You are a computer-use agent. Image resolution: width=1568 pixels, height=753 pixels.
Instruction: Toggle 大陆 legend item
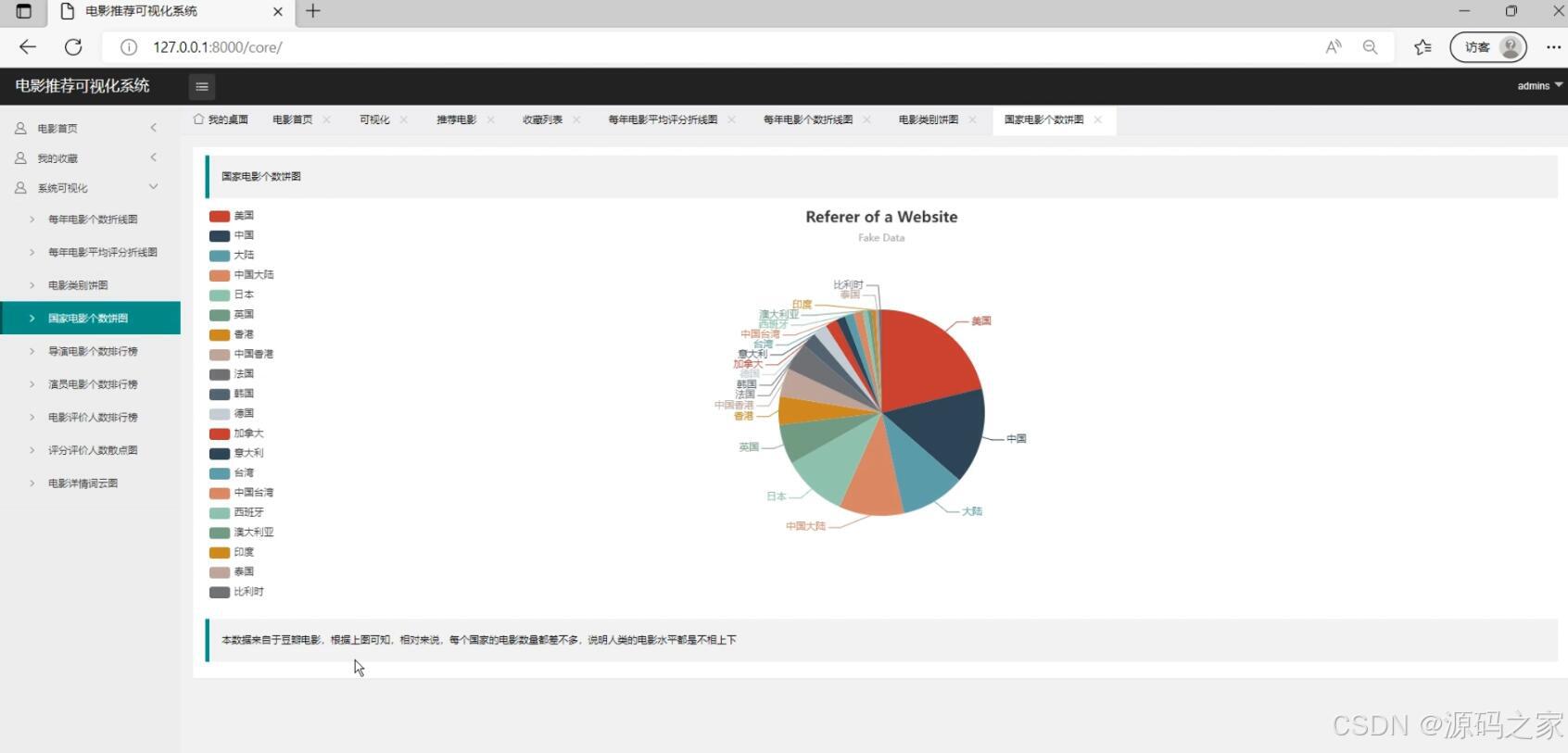point(232,255)
